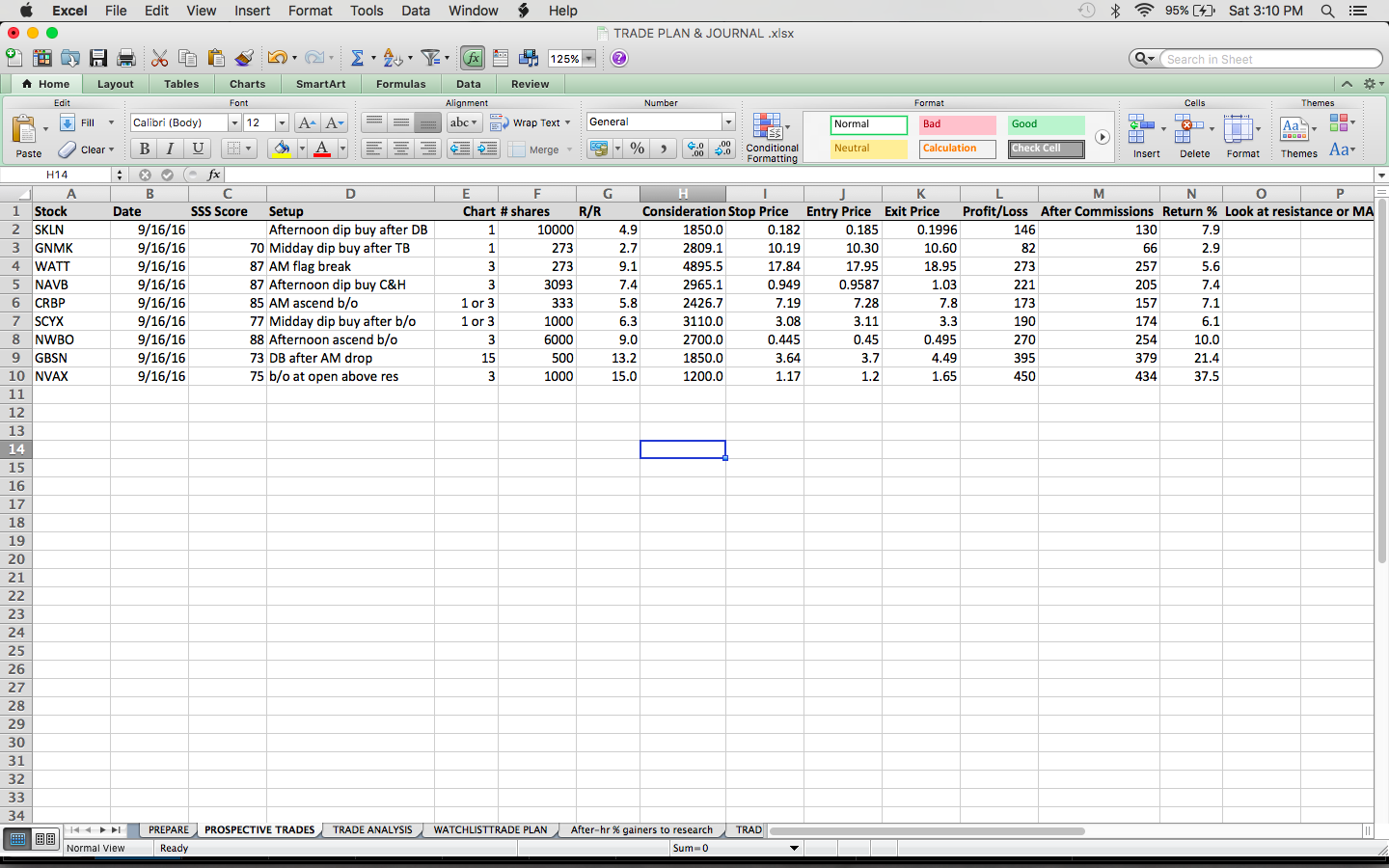The height and width of the screenshot is (868, 1389).
Task: Expand the zoom percentage dropdown
Action: 588,59
